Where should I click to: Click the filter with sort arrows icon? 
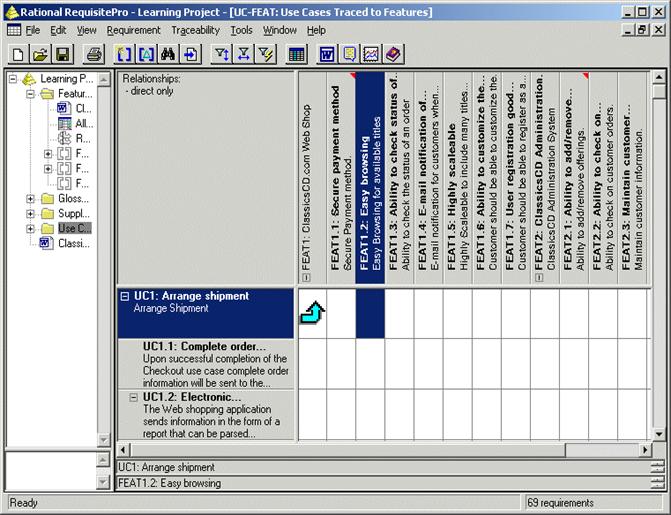pyautogui.click(x=222, y=54)
